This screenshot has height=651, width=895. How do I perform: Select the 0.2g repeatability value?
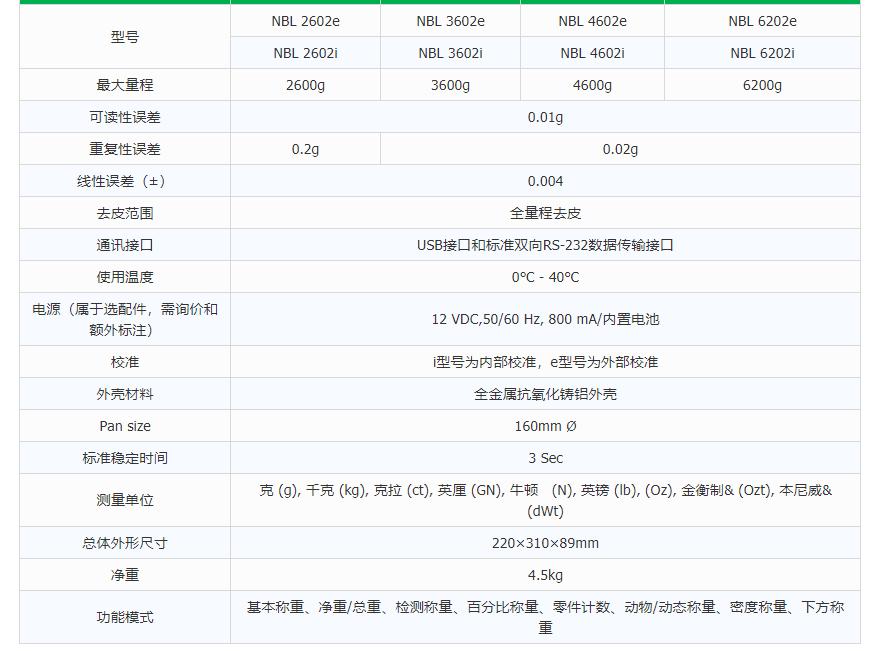305,149
